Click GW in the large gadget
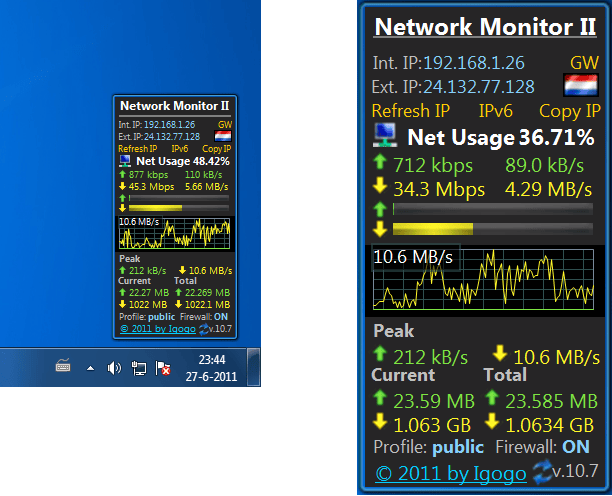This screenshot has height=496, width=612. tap(584, 63)
